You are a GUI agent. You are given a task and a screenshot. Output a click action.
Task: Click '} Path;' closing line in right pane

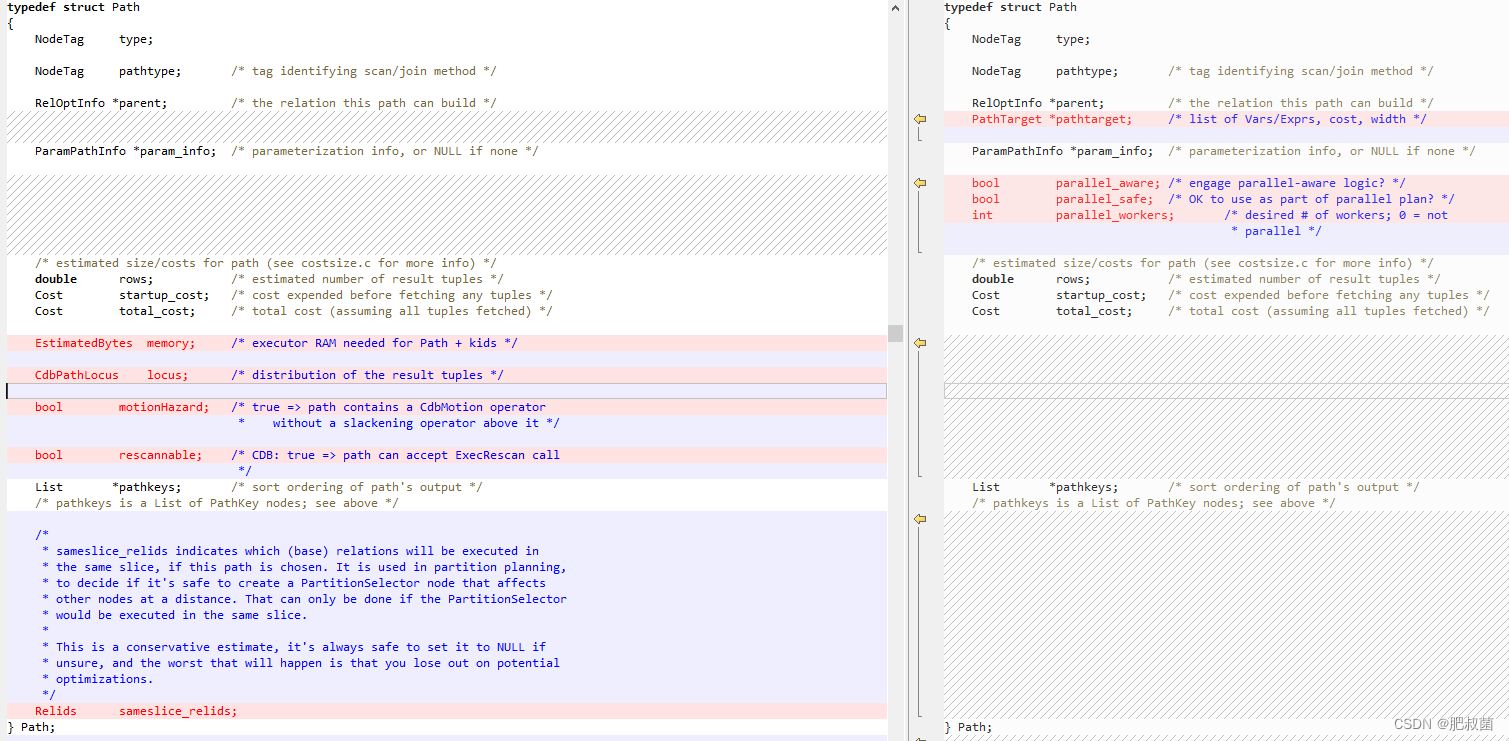point(969,727)
